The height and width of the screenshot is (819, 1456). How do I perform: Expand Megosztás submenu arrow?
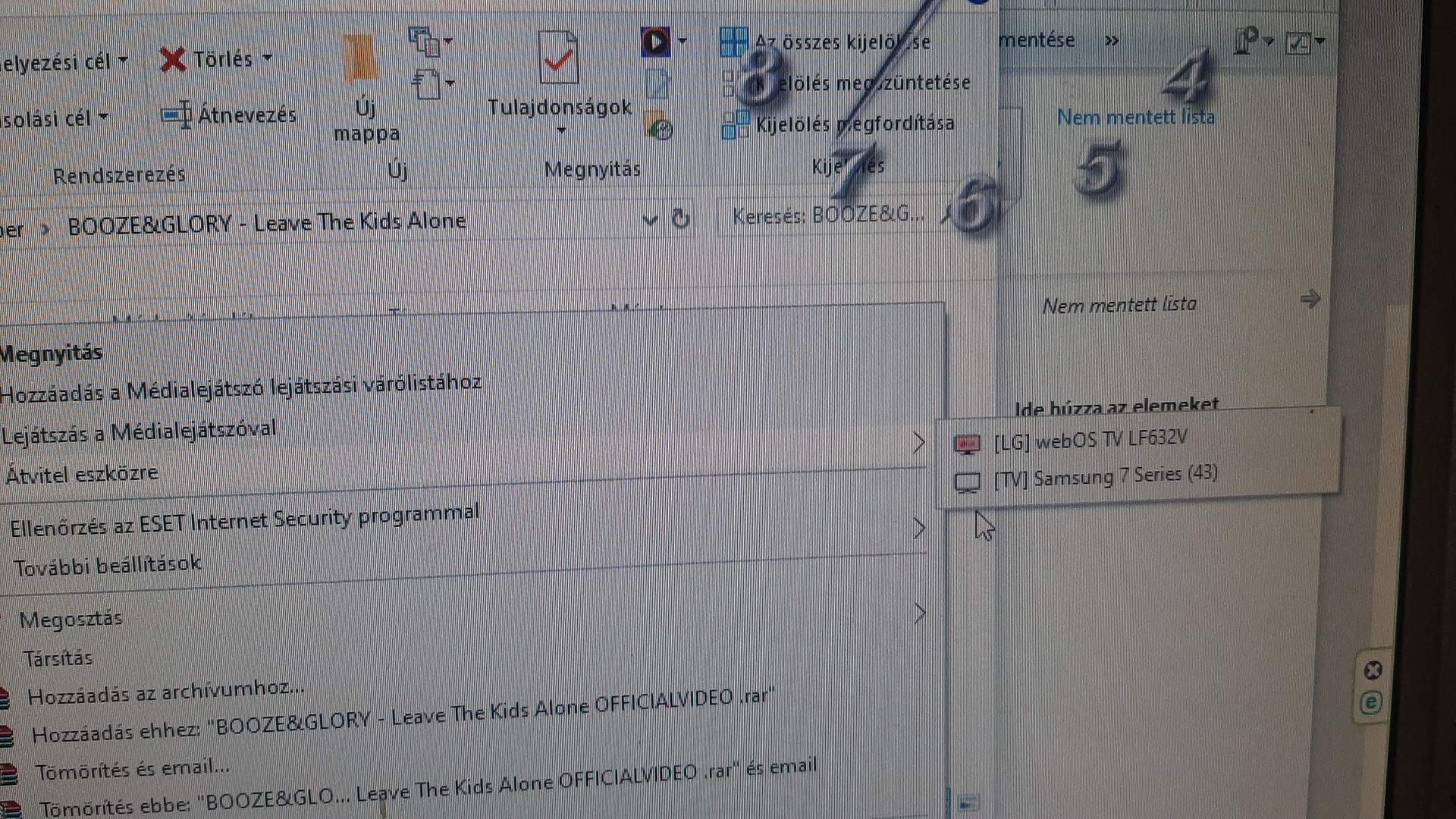click(x=919, y=613)
